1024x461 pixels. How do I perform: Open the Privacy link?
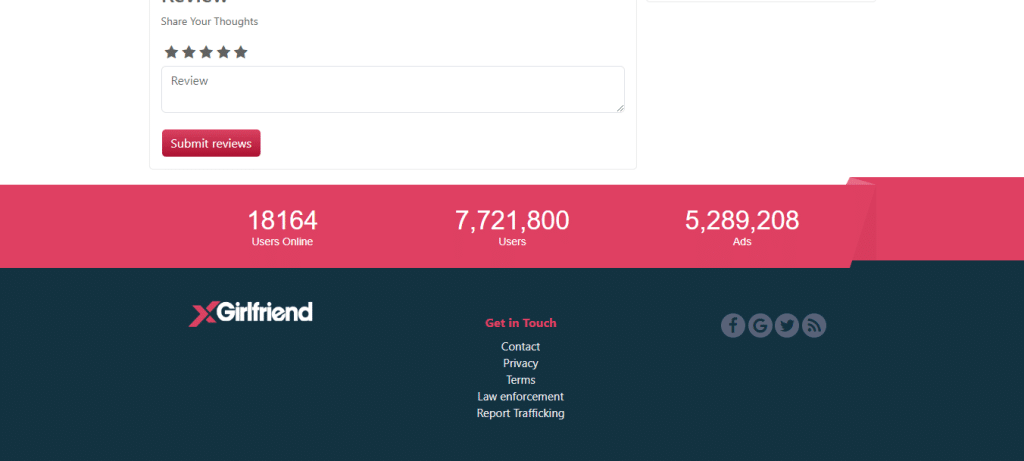(520, 363)
